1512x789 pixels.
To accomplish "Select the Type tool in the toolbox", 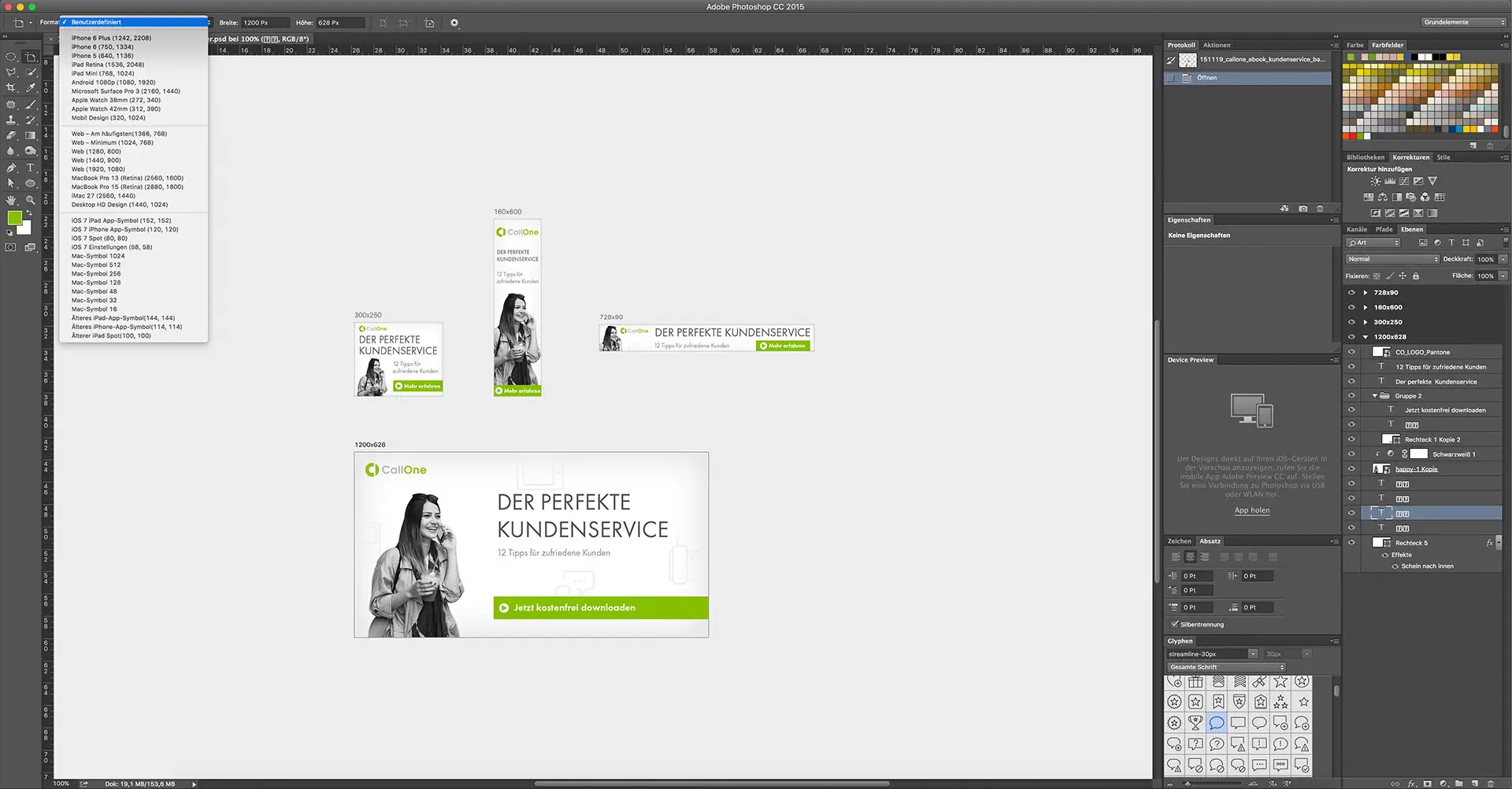I will point(31,168).
